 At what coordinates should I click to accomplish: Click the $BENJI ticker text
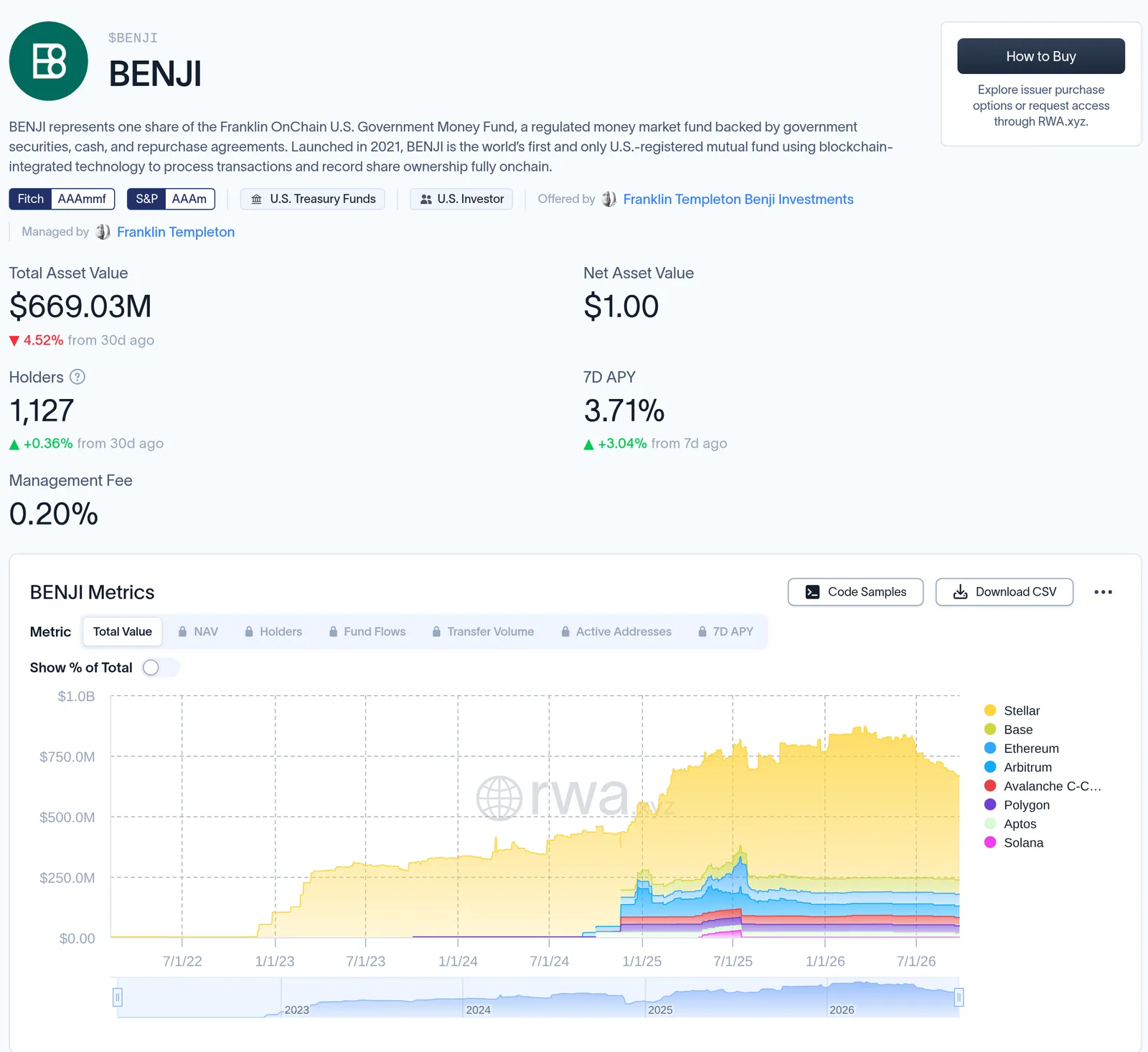pyautogui.click(x=133, y=38)
